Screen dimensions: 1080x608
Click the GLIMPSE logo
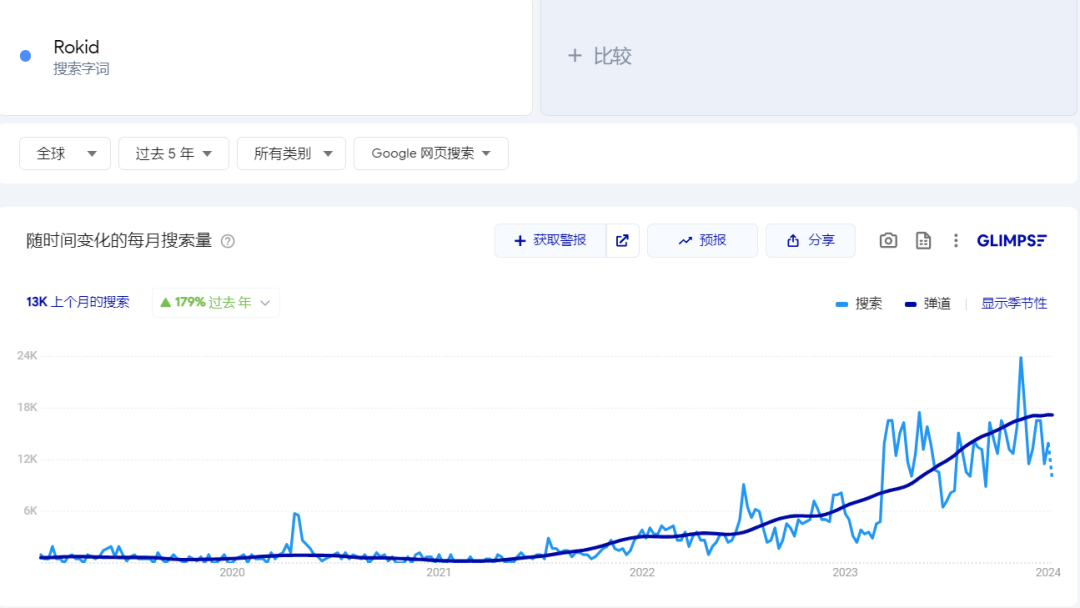[1012, 240]
